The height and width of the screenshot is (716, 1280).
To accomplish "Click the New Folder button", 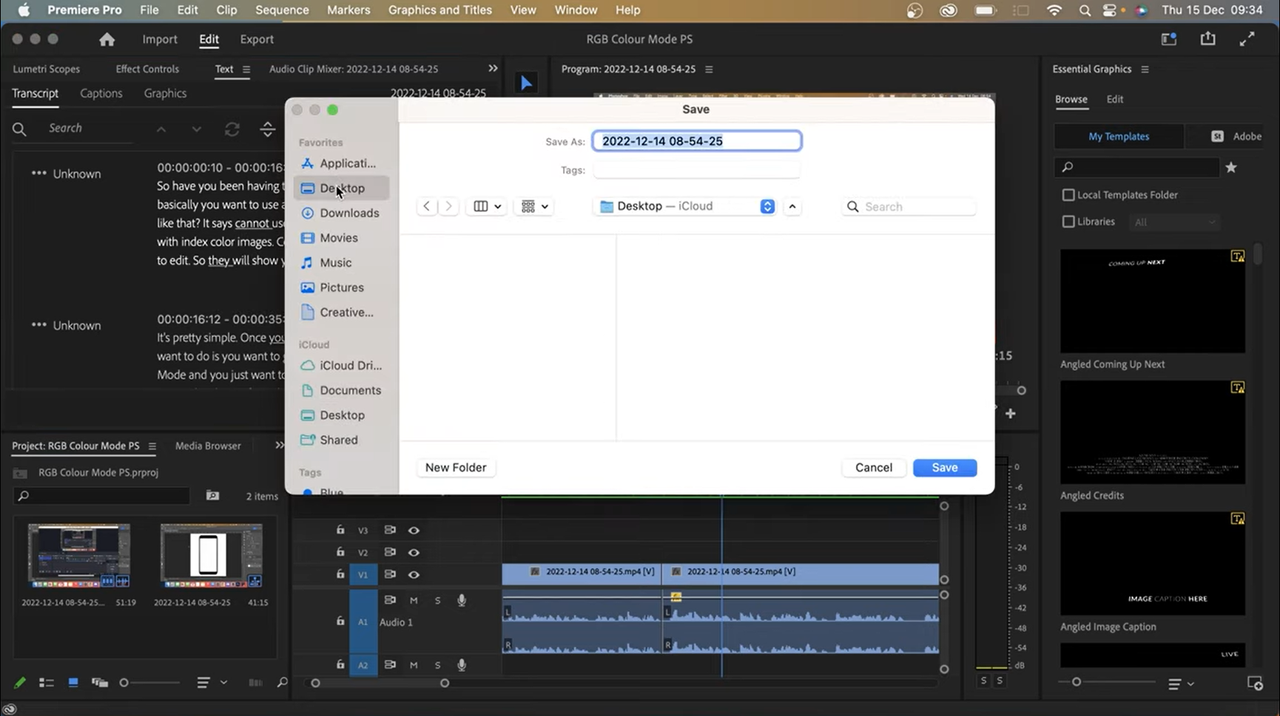I will (455, 467).
